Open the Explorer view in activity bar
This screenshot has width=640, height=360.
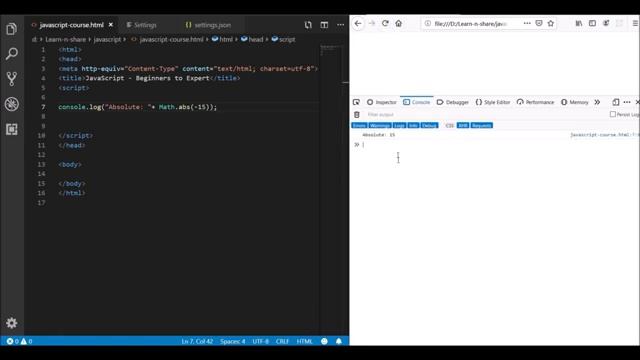point(11,29)
